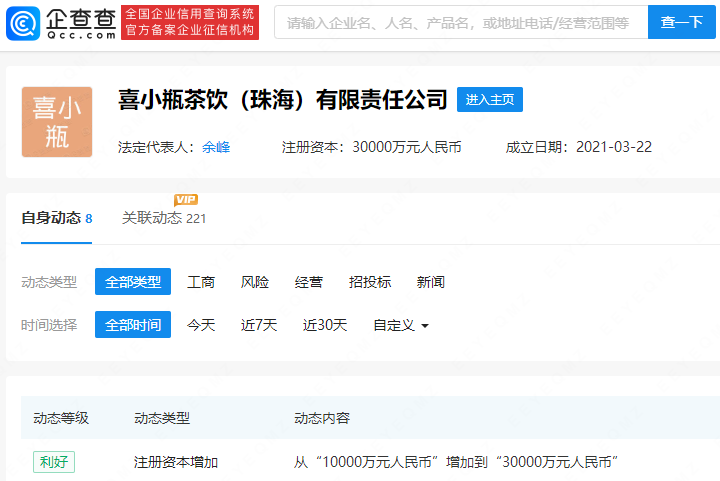Choose 近7天 time range
This screenshot has width=720, height=481.
(259, 325)
